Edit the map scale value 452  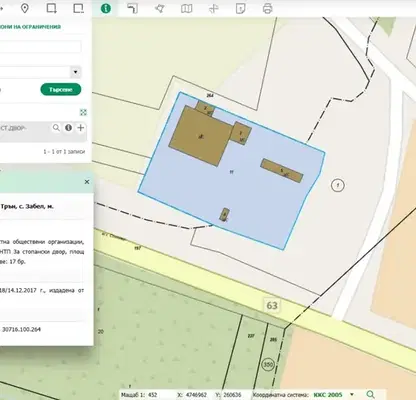[152, 395]
